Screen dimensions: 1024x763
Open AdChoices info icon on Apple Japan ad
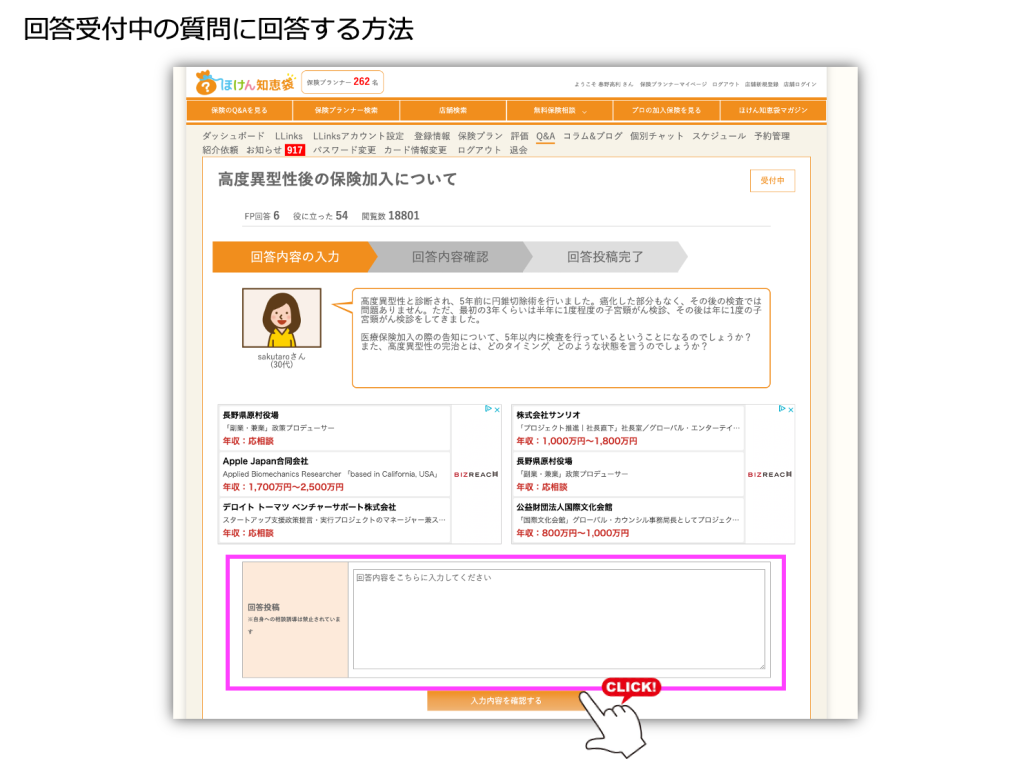point(488,409)
